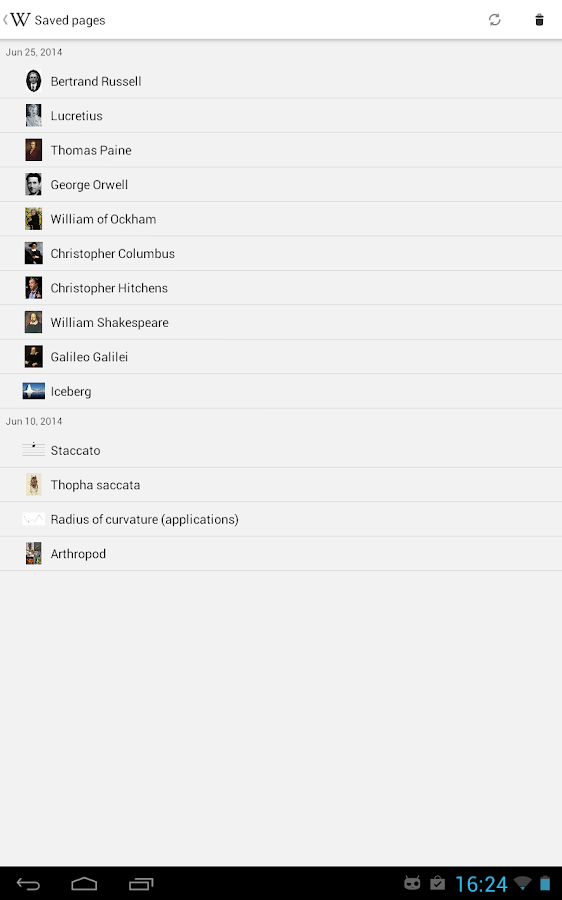Image resolution: width=562 pixels, height=900 pixels.
Task: Tap the trash delete-all icon
Action: coord(539,20)
